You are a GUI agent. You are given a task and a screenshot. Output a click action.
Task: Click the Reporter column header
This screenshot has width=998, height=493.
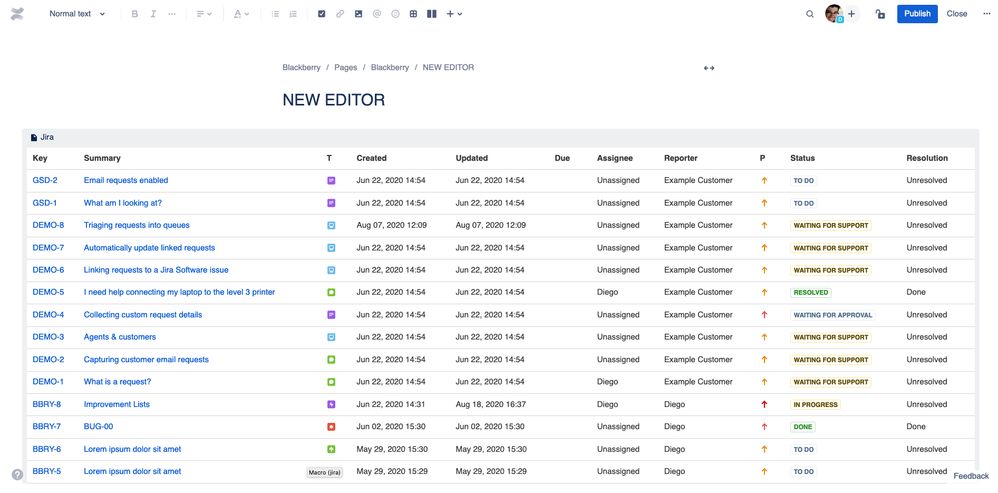(681, 158)
